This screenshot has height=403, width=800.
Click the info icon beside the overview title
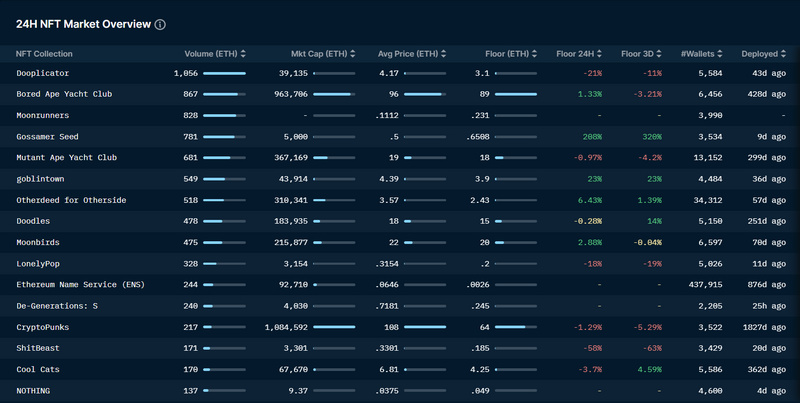(x=161, y=24)
